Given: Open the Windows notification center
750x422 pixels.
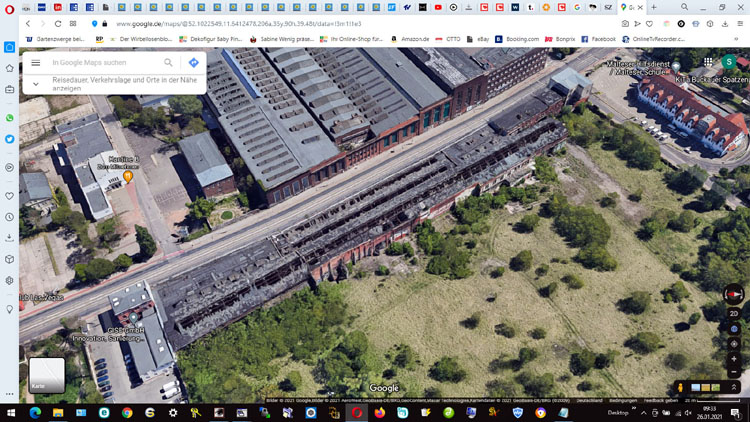Looking at the screenshot, I should pos(736,412).
